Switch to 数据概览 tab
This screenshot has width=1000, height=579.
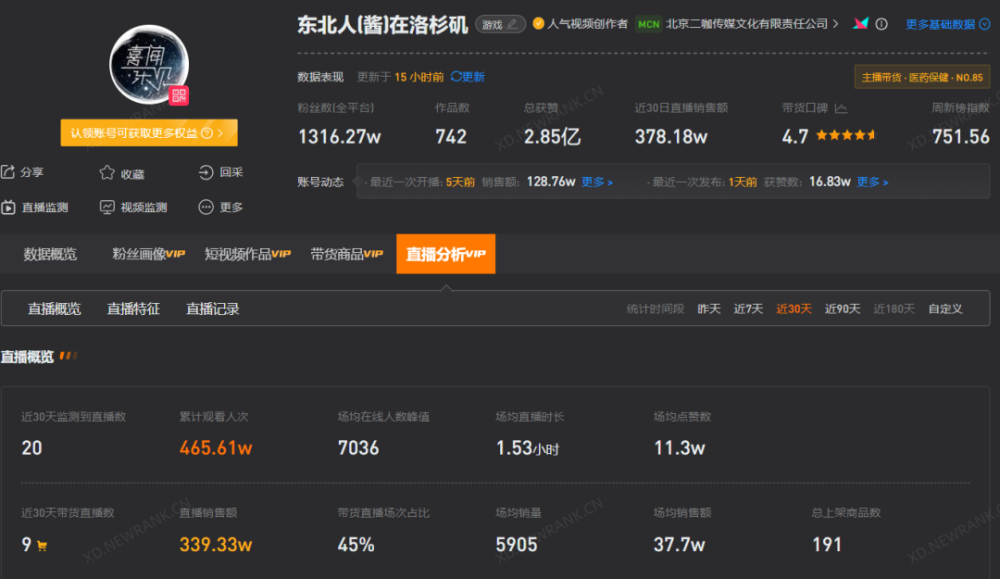(x=50, y=254)
